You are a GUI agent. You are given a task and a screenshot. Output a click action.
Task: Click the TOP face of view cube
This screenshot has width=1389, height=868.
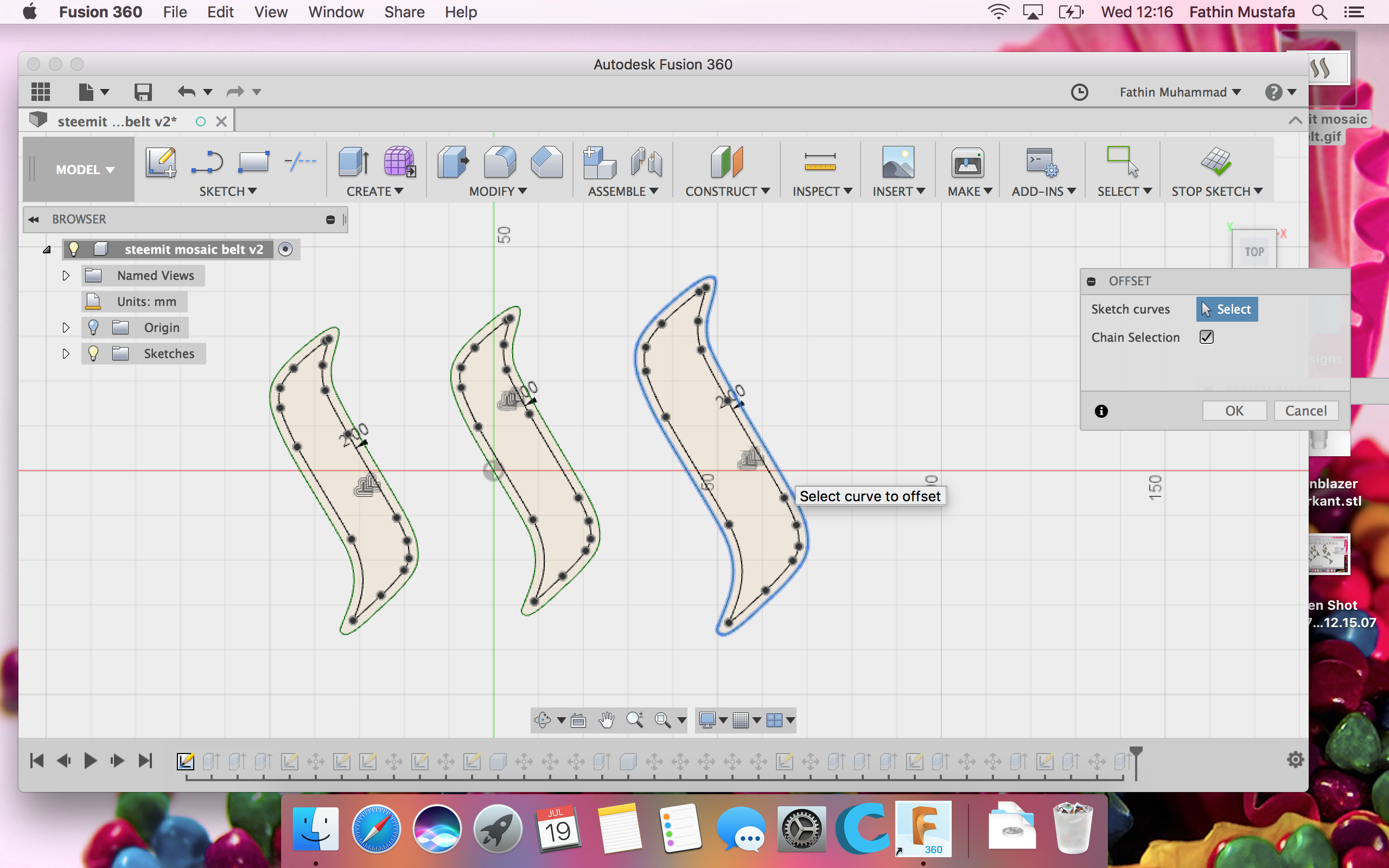[1254, 251]
